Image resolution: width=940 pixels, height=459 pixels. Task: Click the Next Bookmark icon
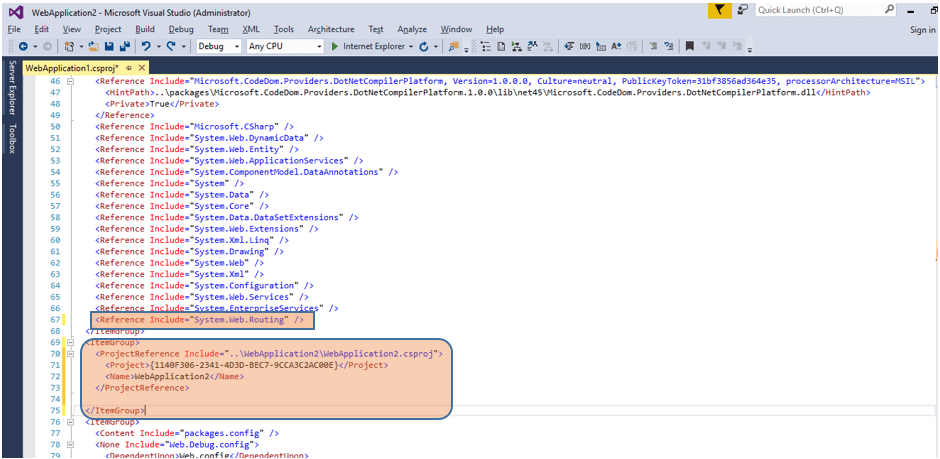[721, 46]
